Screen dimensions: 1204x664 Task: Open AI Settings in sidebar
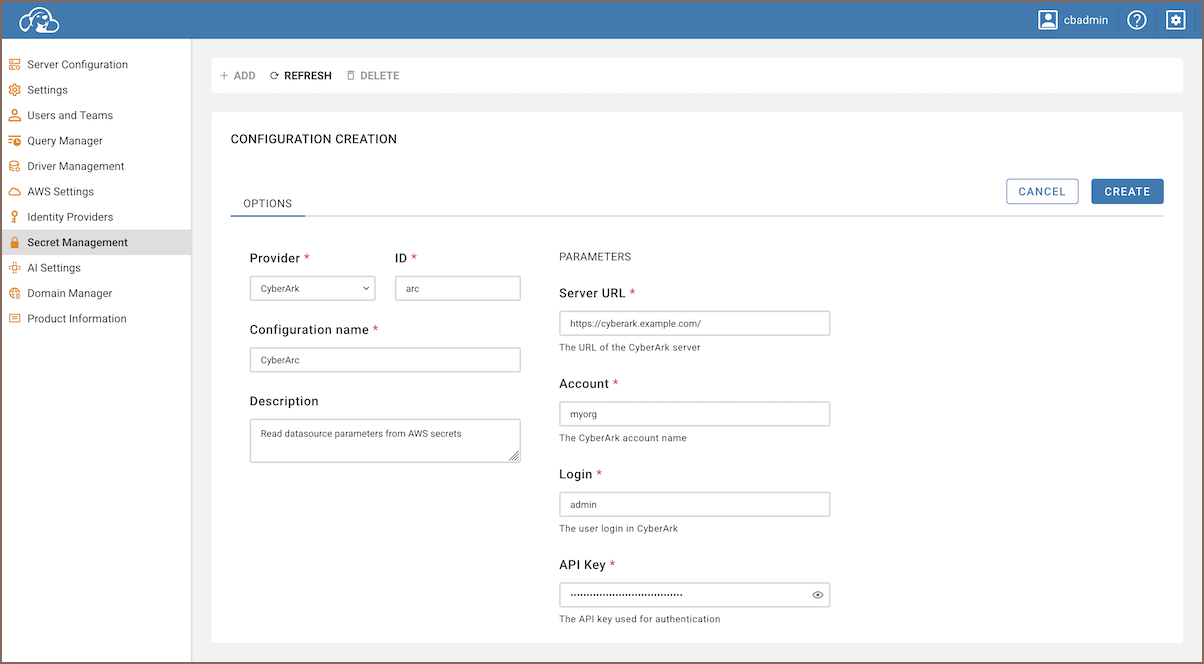click(x=54, y=268)
